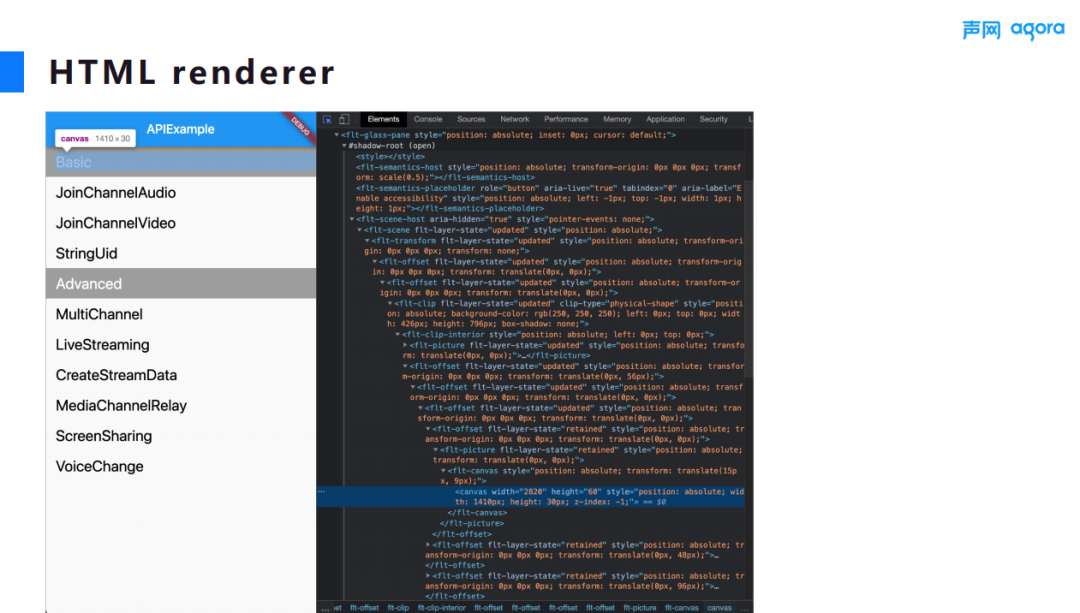Collapse the flt-glass-pane node
Image resolution: width=1080 pixels, height=613 pixels.
pyautogui.click(x=337, y=135)
